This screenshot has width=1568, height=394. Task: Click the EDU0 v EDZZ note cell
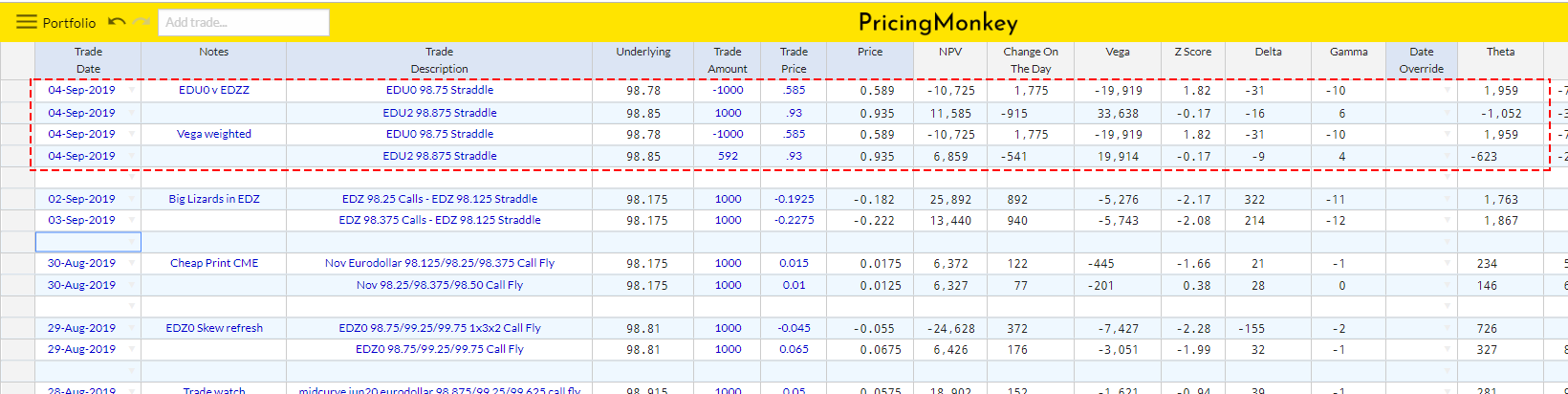(x=213, y=90)
